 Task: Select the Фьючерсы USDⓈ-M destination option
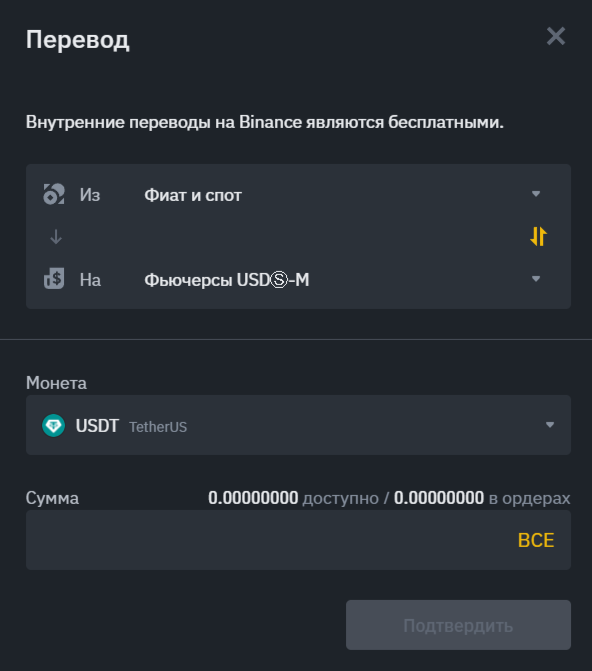[227, 280]
